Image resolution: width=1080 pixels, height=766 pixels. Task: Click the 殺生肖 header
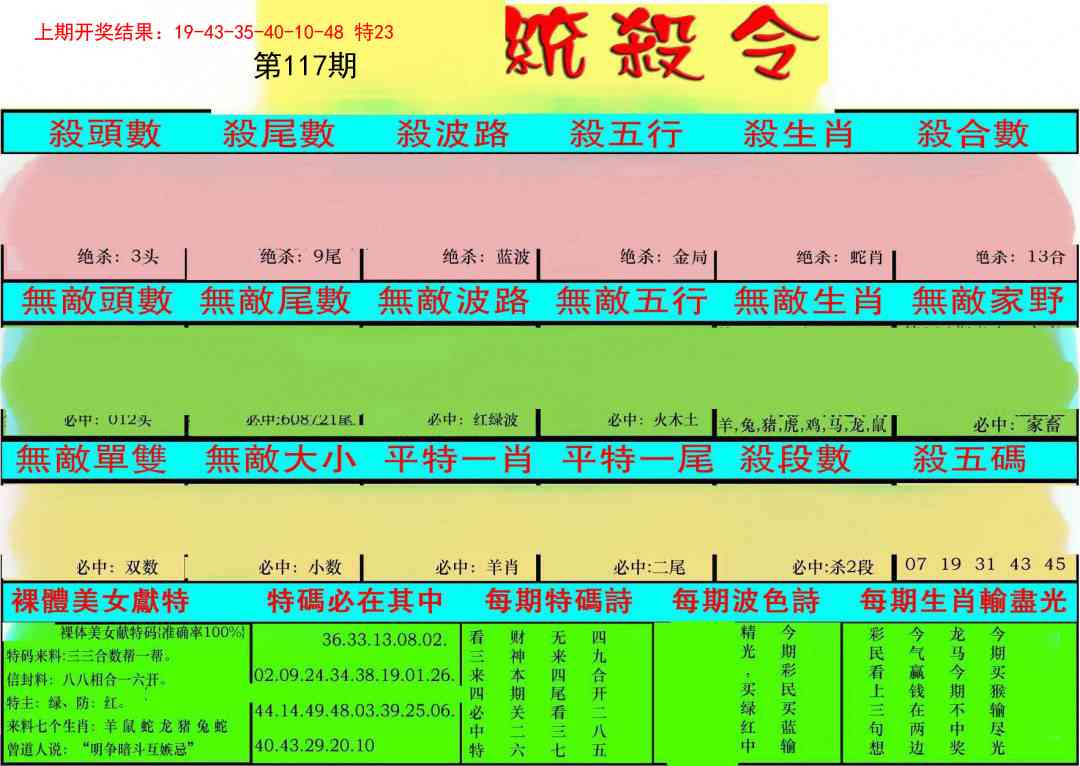798,133
